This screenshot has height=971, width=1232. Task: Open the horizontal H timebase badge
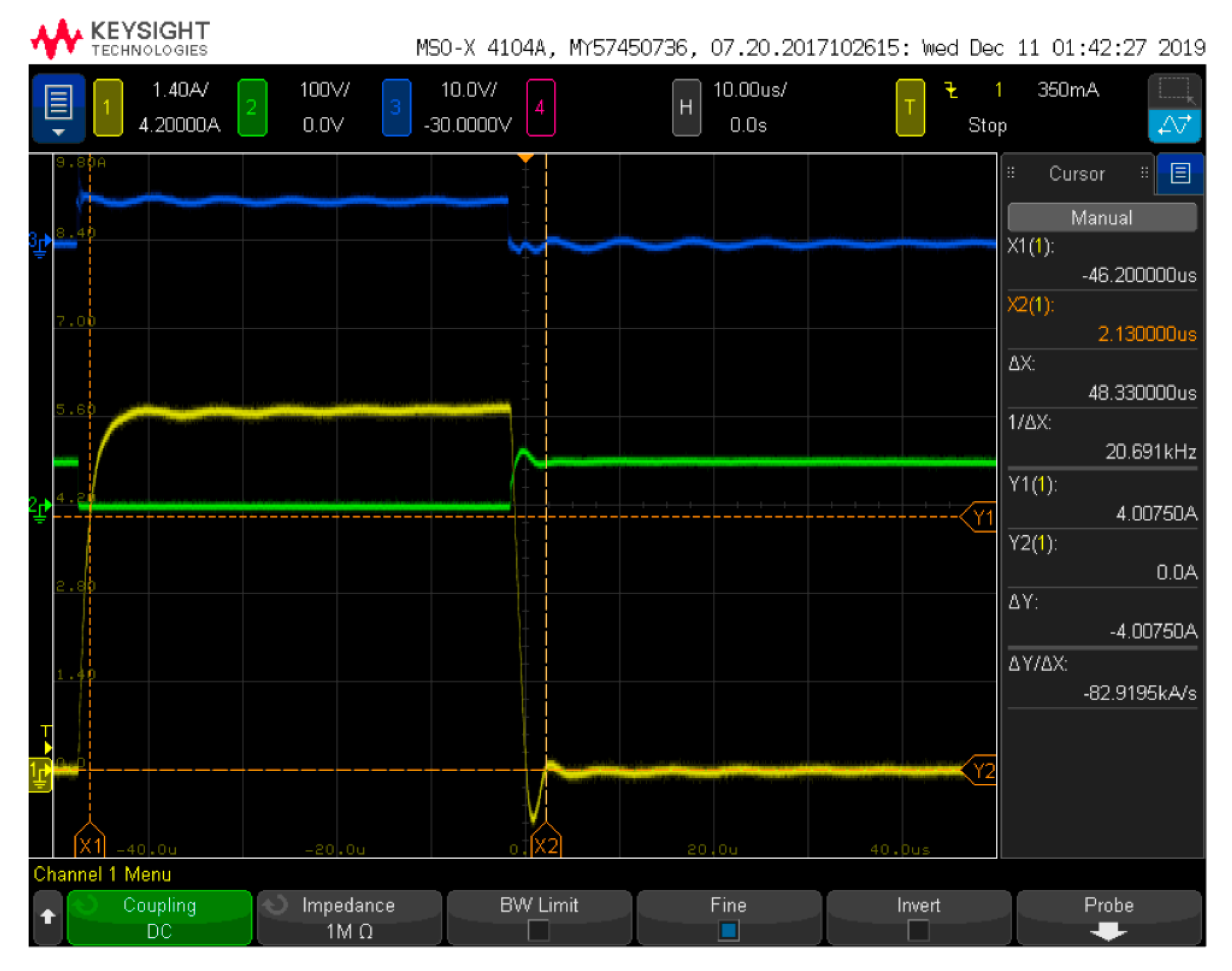[x=686, y=107]
